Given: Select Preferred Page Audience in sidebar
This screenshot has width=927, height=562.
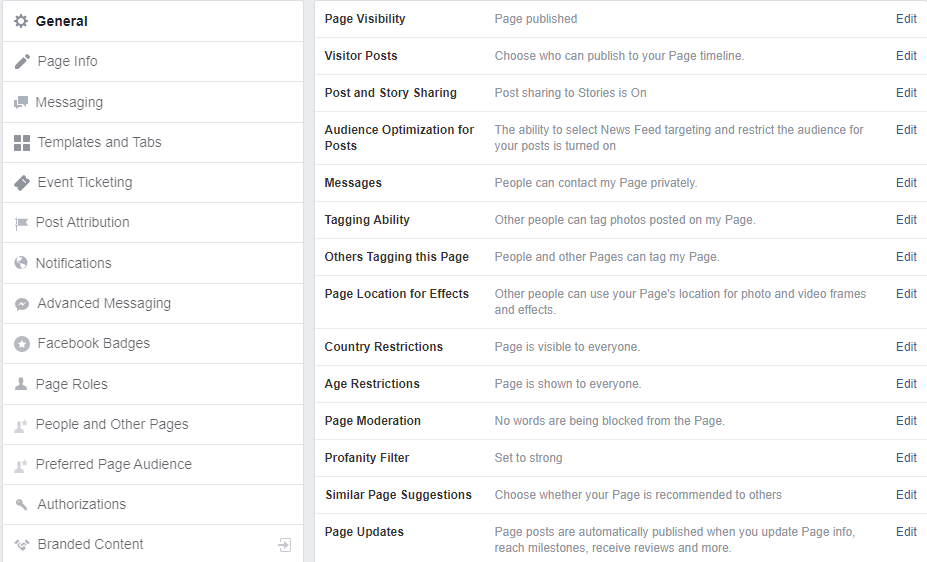Looking at the screenshot, I should pos(113,464).
